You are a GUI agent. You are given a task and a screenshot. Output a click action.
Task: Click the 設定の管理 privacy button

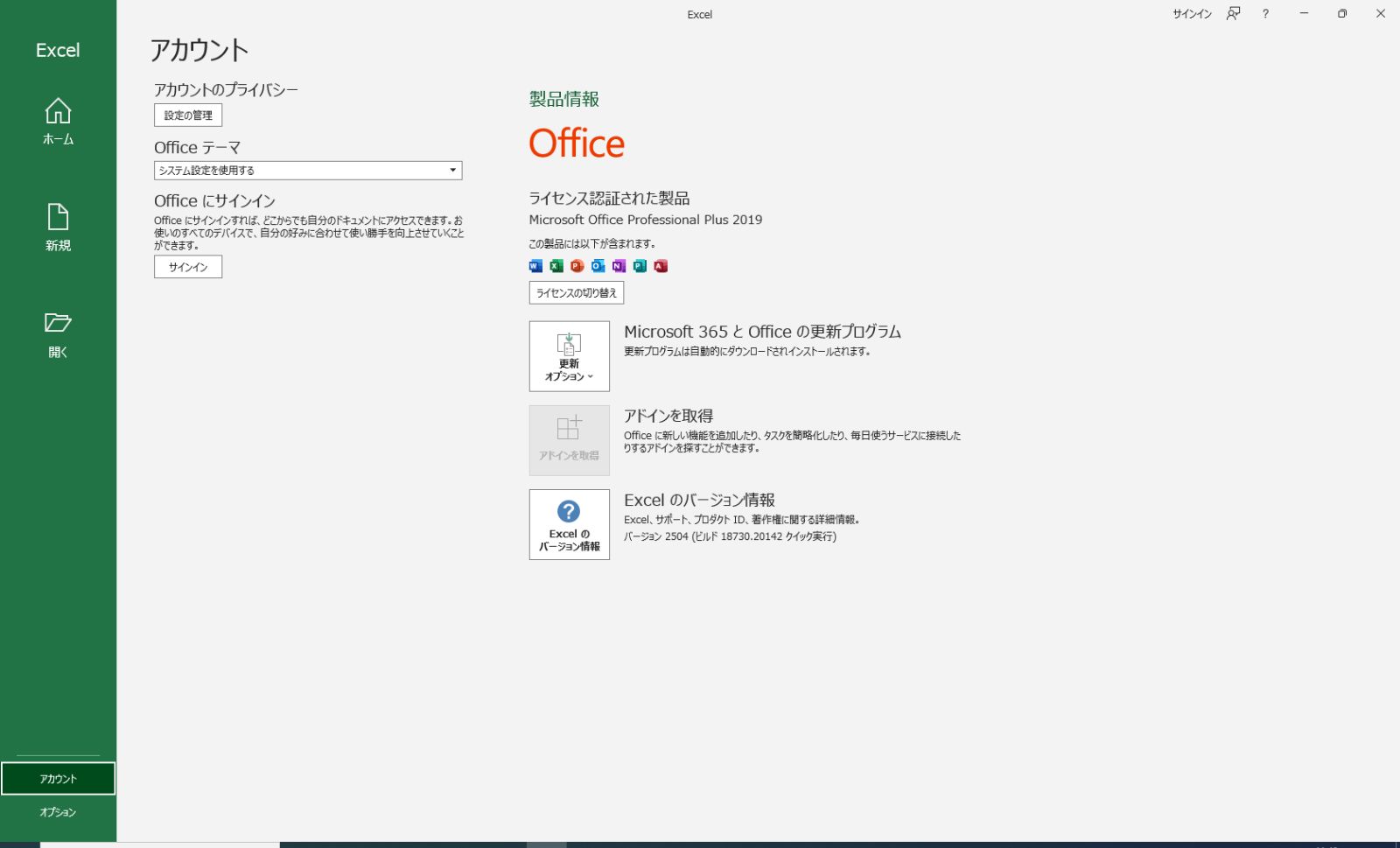(188, 115)
